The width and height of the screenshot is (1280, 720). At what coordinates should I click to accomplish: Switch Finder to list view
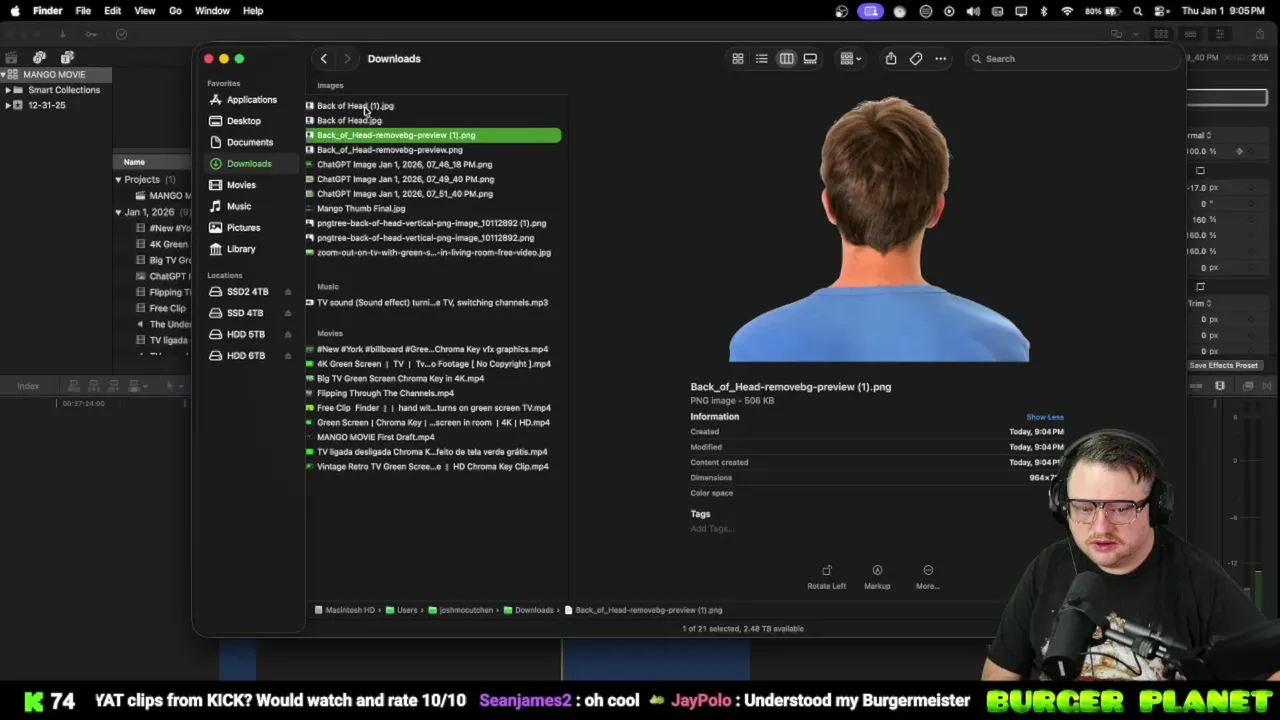pos(762,59)
